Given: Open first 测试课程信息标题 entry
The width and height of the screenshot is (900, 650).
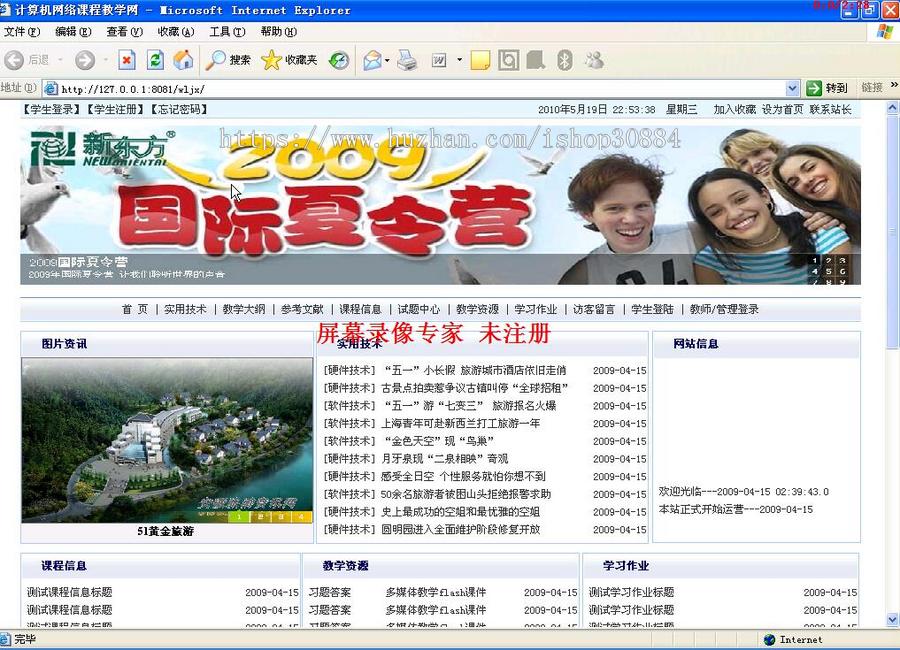Looking at the screenshot, I should click(x=69, y=592).
